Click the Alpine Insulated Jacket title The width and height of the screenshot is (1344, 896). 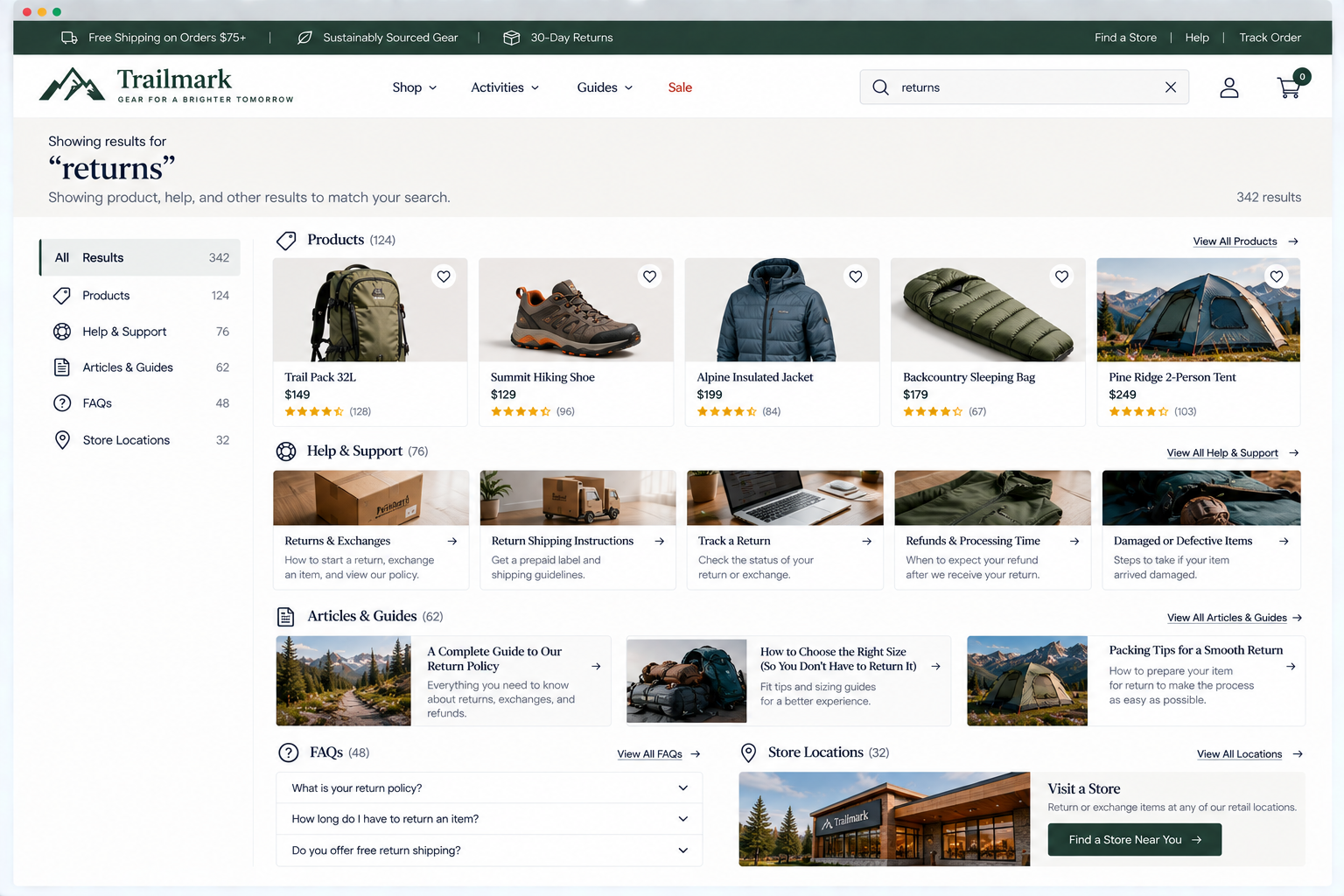[x=754, y=377]
